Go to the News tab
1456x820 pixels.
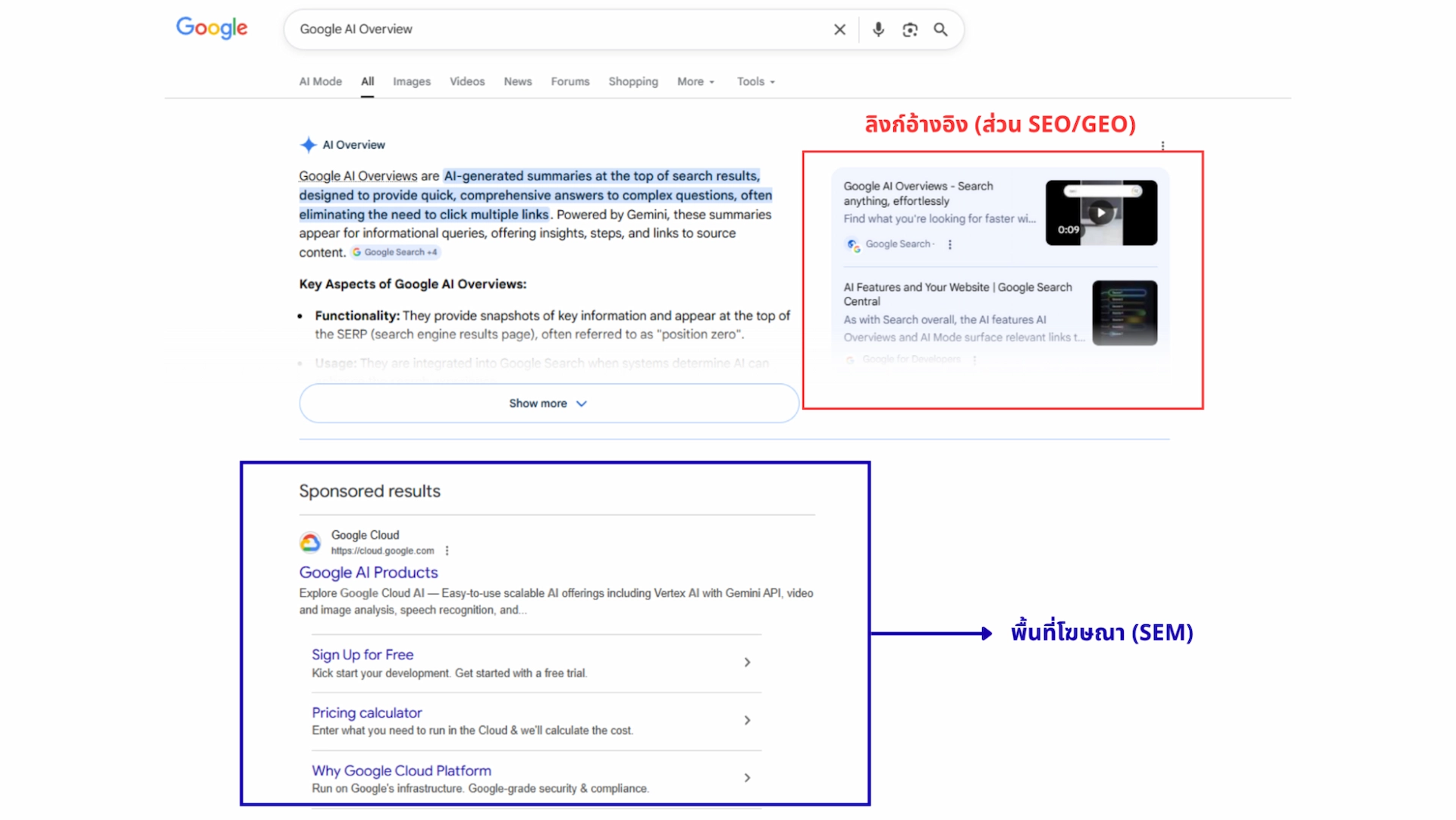[518, 81]
